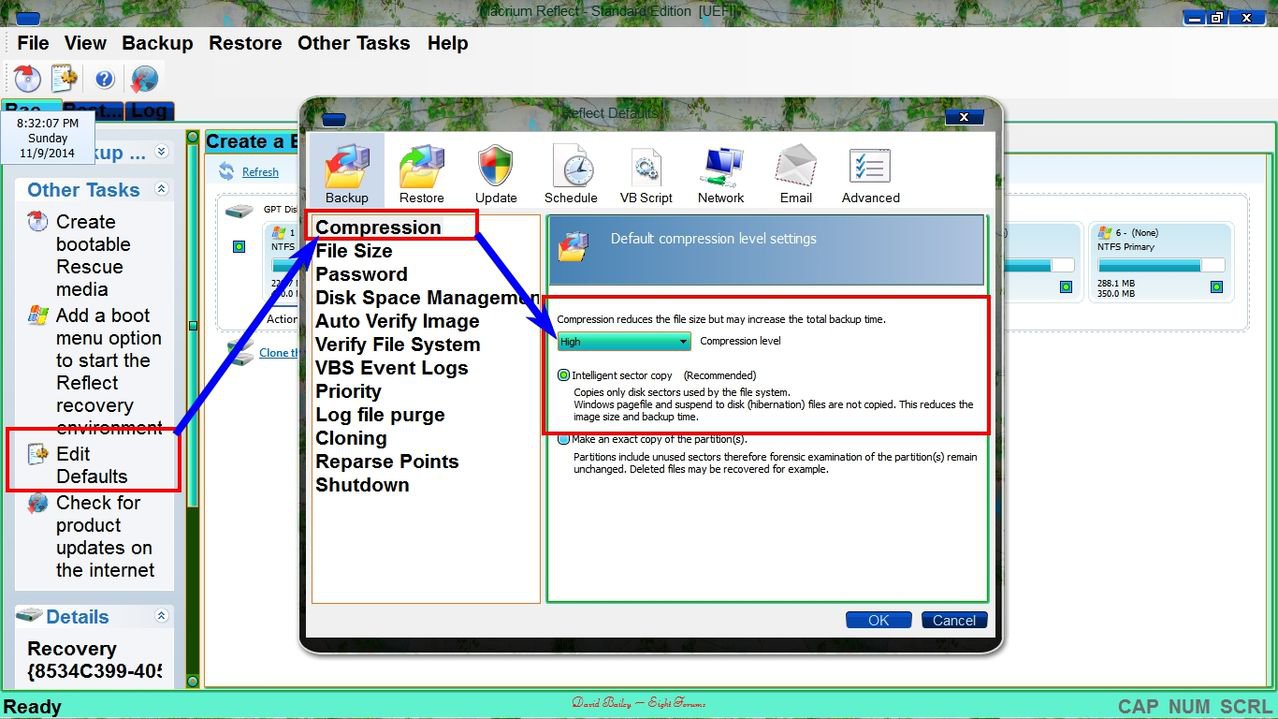
Task: Click partition 6 usage bar showing 288.1 MB
Action: pos(1160,266)
